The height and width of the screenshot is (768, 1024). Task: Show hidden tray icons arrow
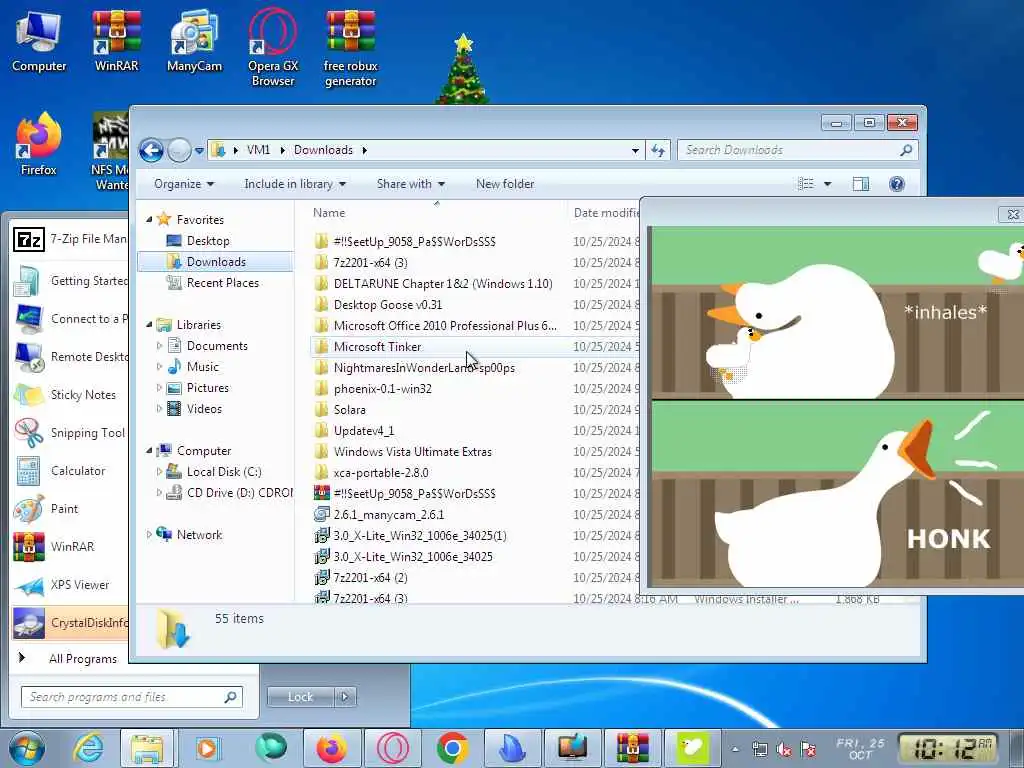735,750
